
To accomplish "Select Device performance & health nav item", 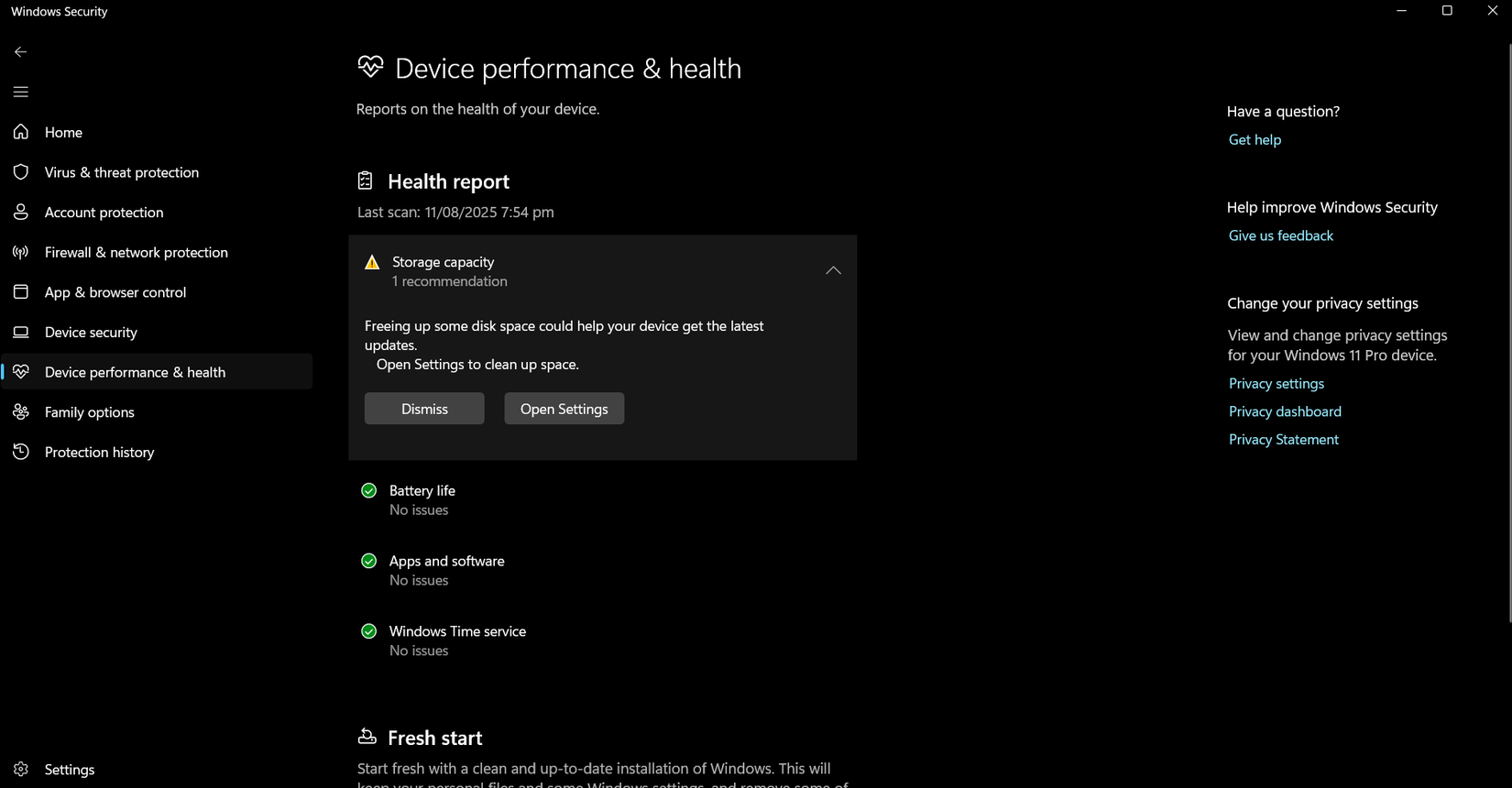I will pos(158,372).
